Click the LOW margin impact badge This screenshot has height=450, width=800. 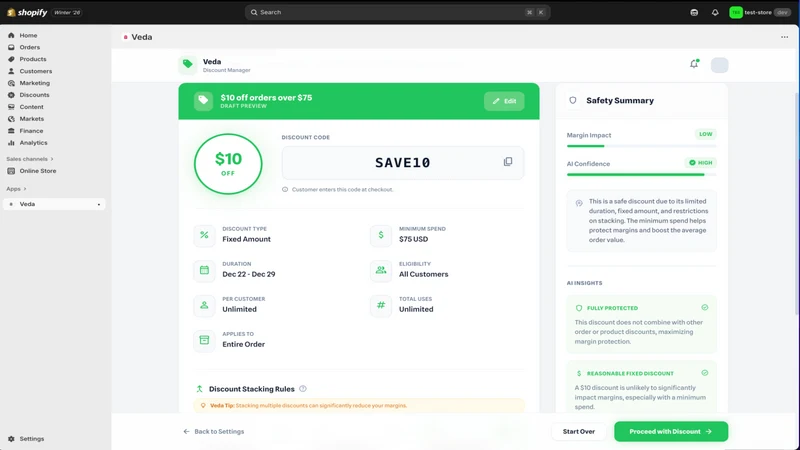tap(706, 134)
